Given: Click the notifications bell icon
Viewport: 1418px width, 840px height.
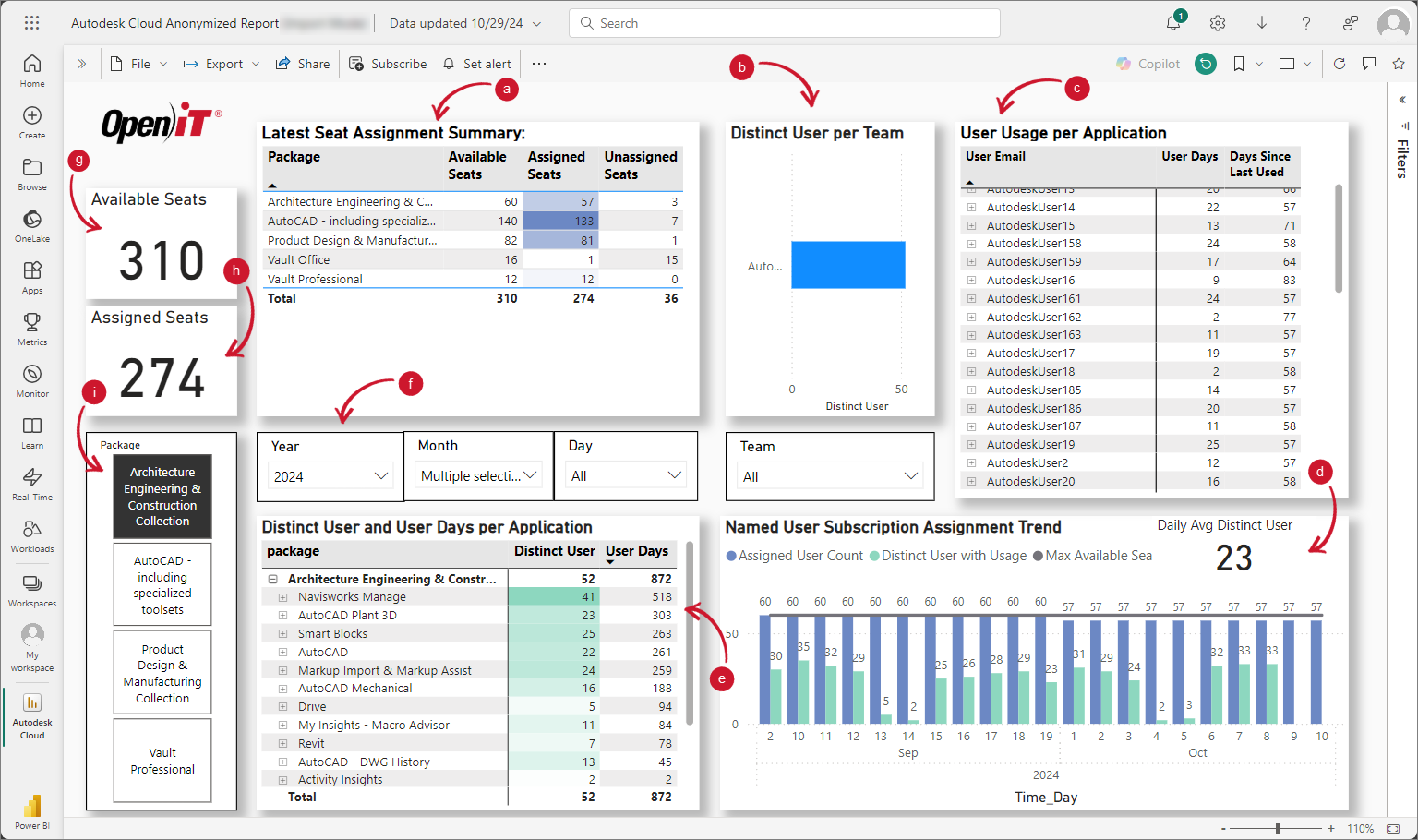Looking at the screenshot, I should click(x=1173, y=23).
